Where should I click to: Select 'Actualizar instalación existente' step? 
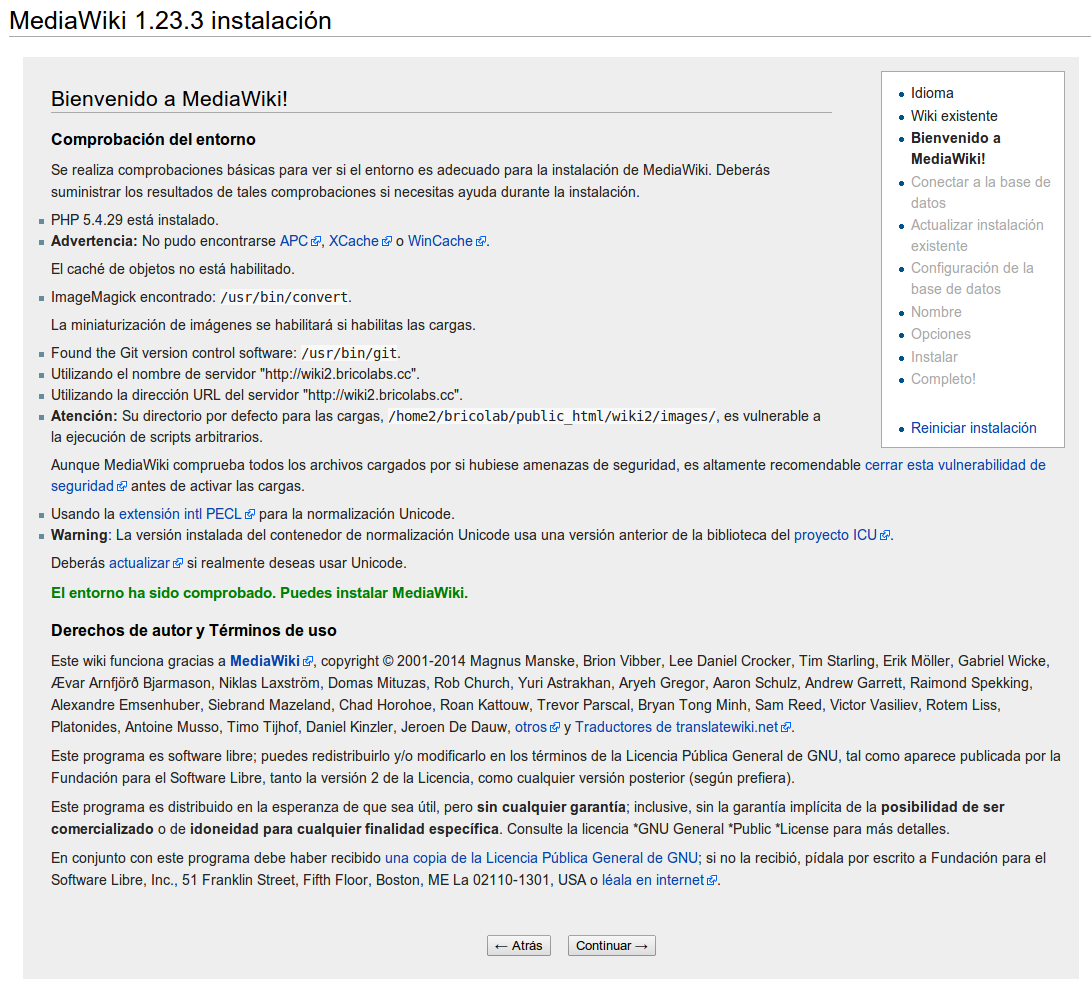[977, 235]
